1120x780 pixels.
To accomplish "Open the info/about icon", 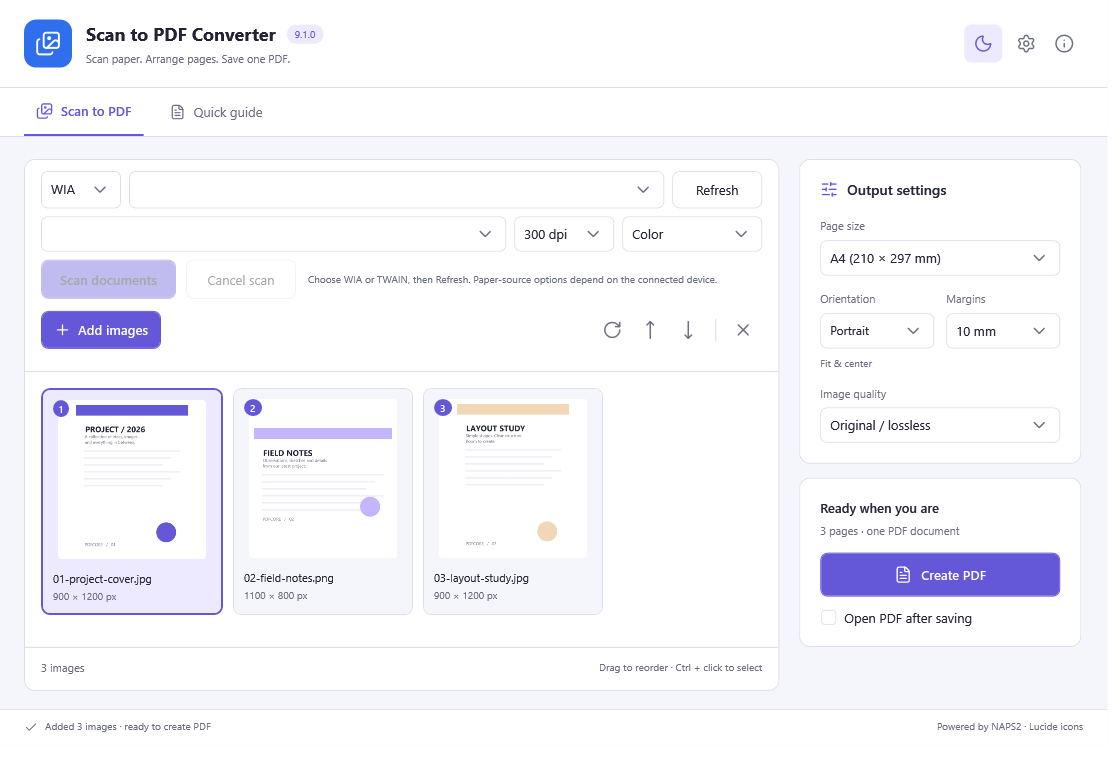I will click(x=1064, y=44).
